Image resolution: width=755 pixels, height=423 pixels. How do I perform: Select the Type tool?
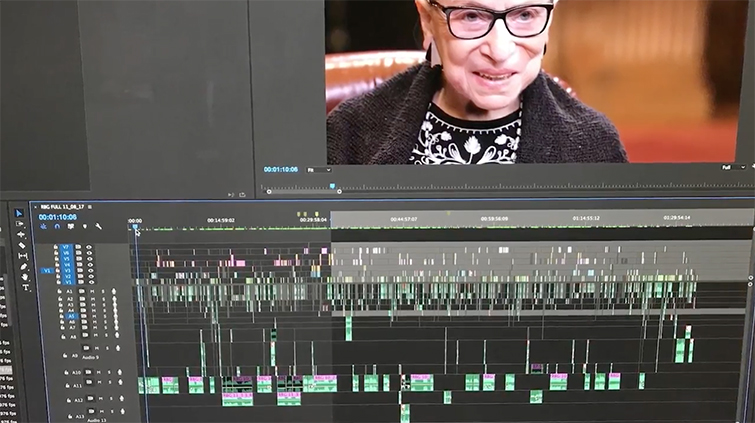26,288
